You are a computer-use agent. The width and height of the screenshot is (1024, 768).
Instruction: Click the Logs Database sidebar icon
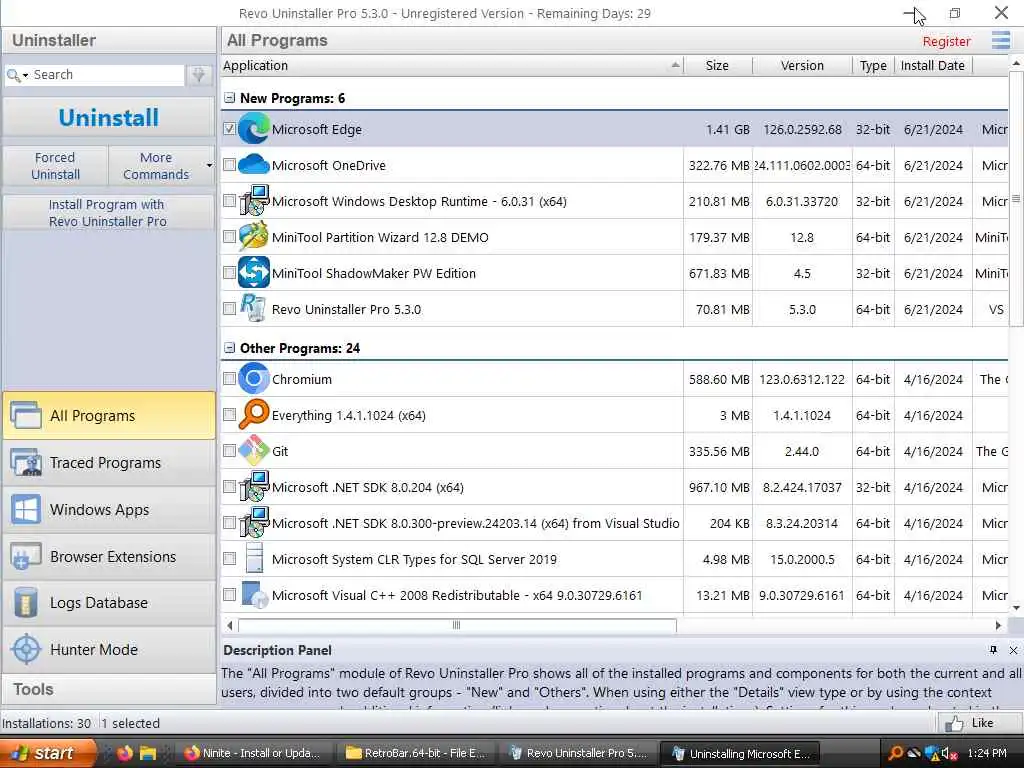(26, 603)
